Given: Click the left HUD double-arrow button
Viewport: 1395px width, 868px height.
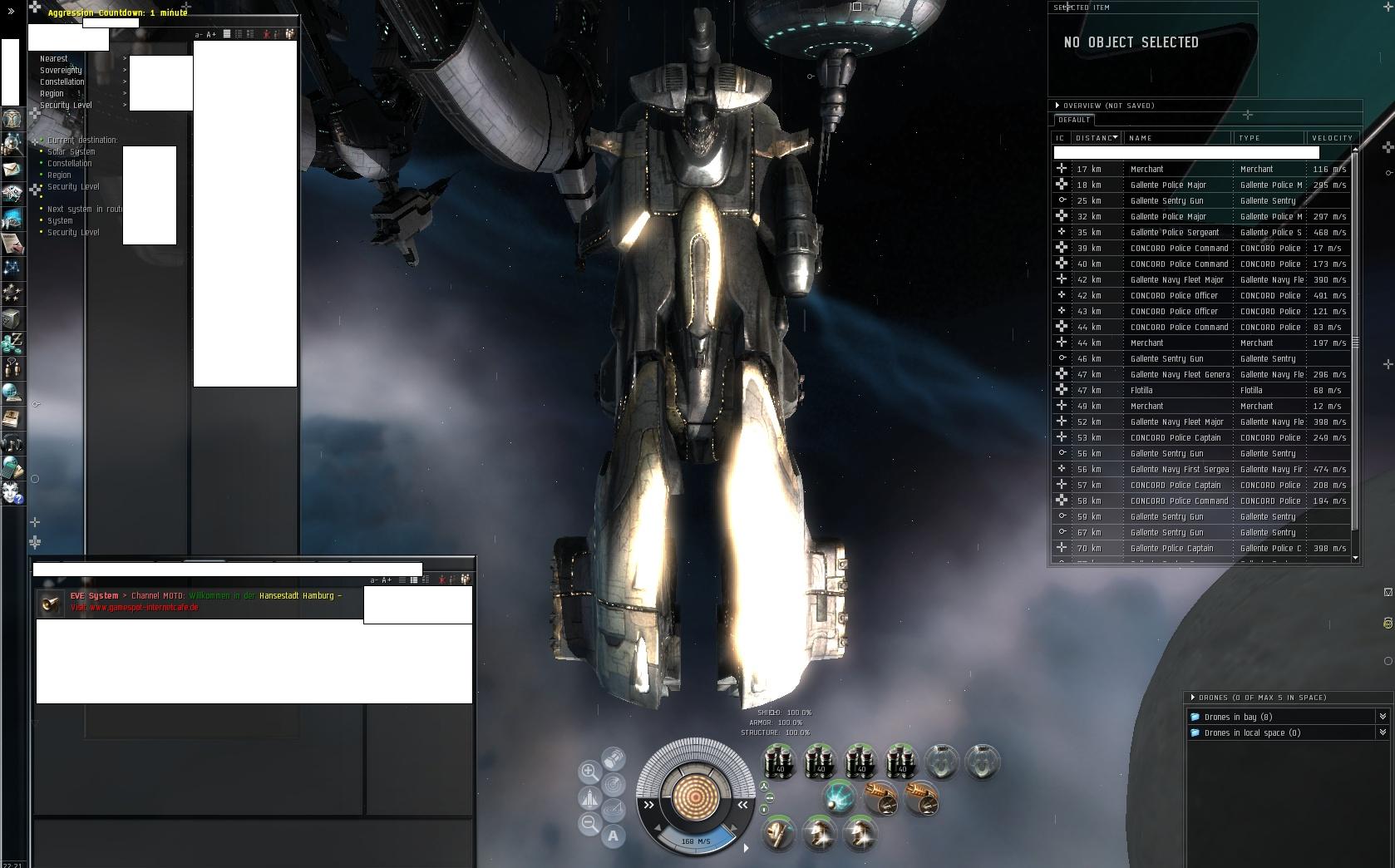Looking at the screenshot, I should 648,805.
